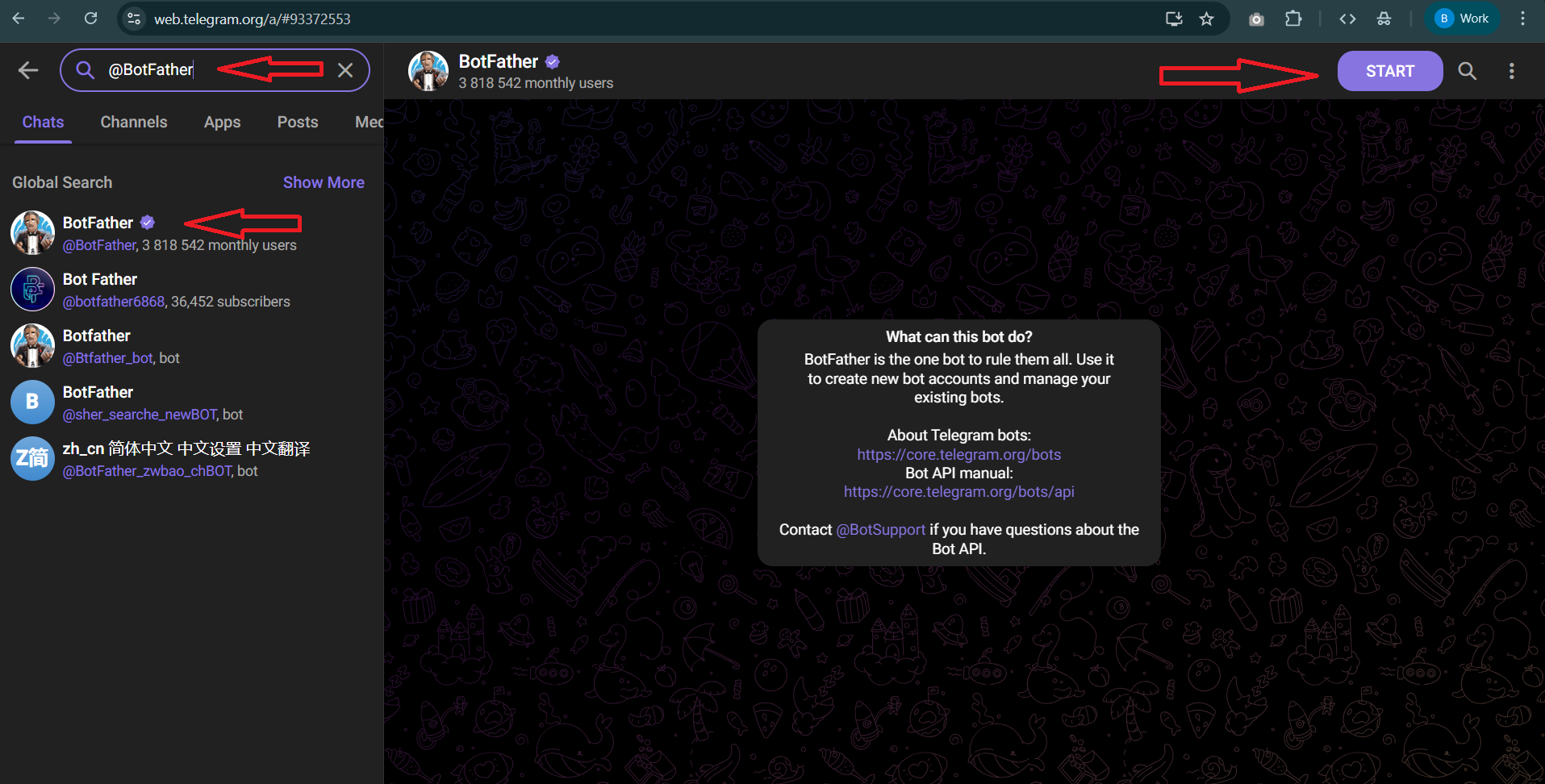Open search in BotFather chat header

pyautogui.click(x=1467, y=71)
